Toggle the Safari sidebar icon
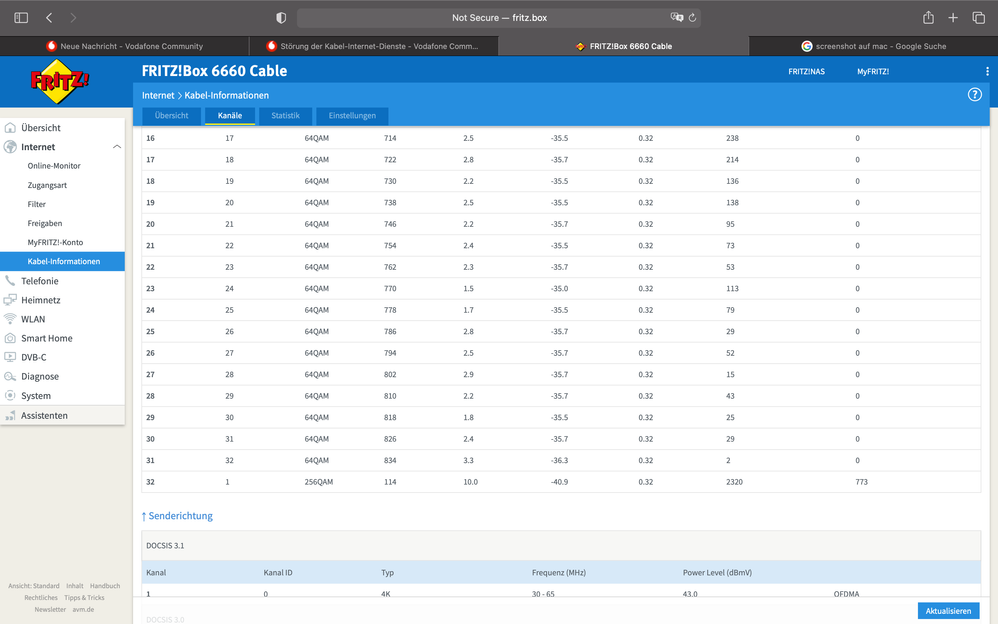 tap(21, 18)
